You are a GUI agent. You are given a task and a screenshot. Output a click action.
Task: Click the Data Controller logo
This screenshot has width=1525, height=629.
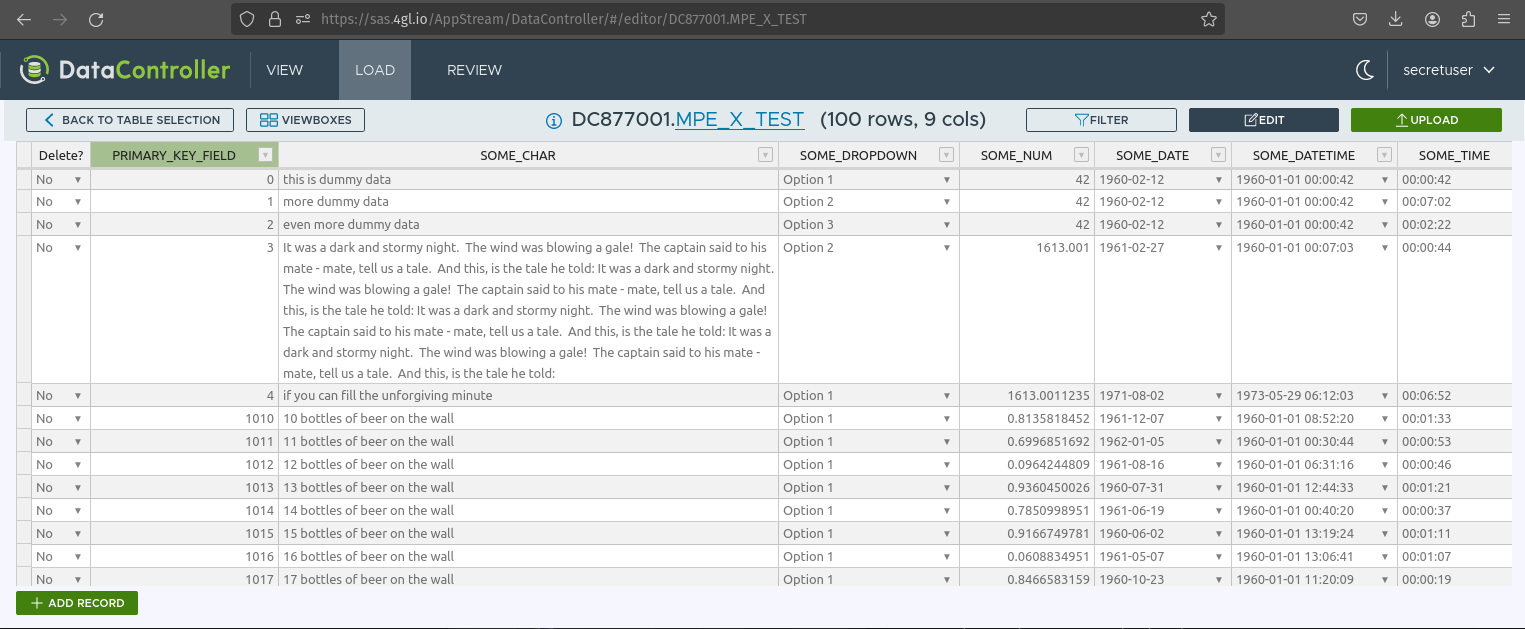point(125,70)
